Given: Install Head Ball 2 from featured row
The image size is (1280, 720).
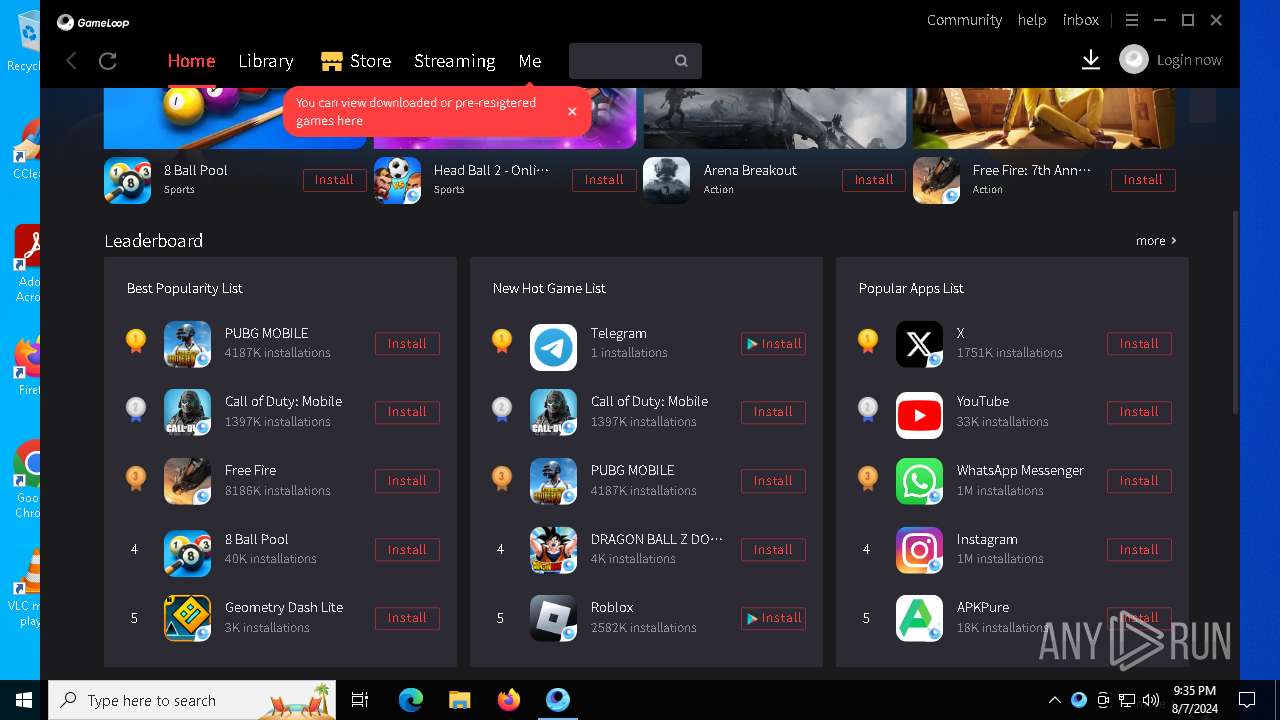Looking at the screenshot, I should click(604, 180).
